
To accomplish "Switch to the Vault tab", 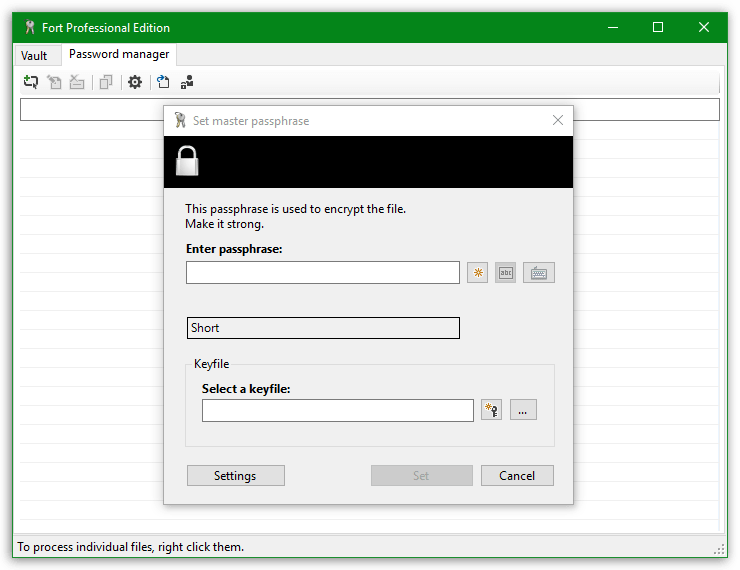I will click(x=34, y=56).
